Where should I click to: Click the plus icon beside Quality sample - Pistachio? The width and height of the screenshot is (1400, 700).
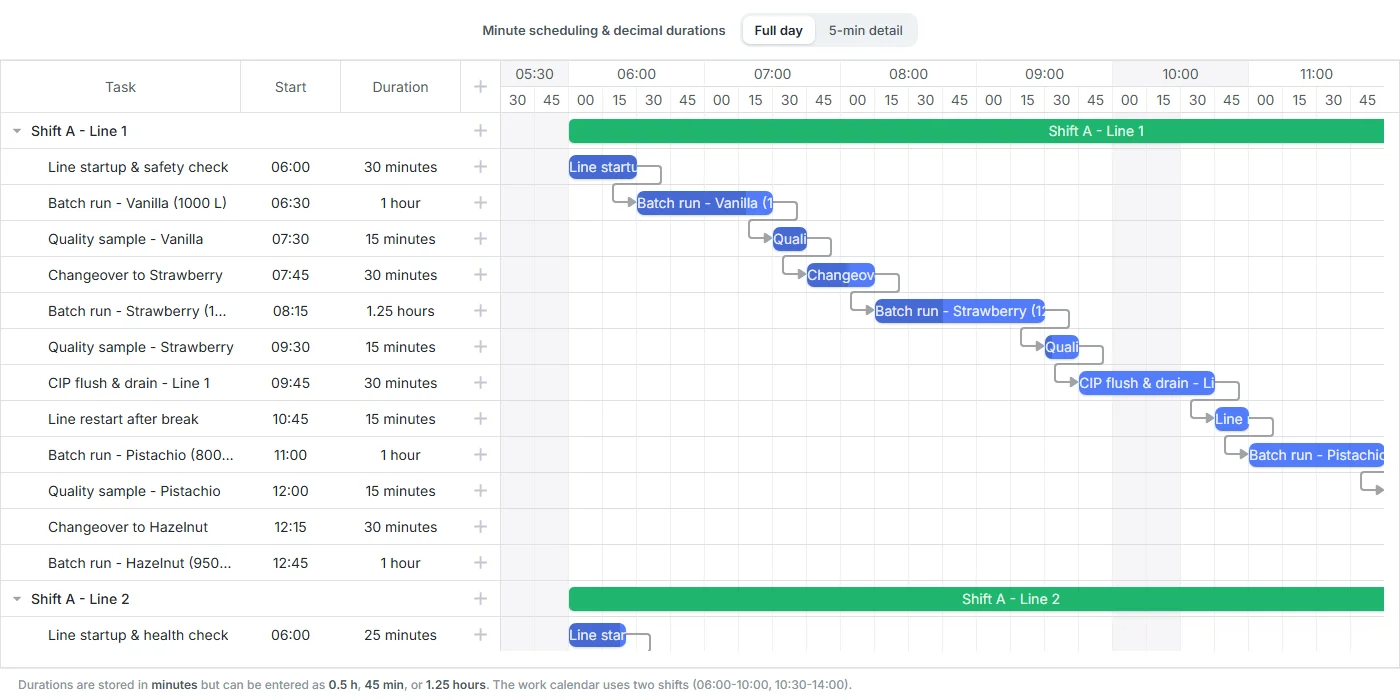[x=480, y=491]
